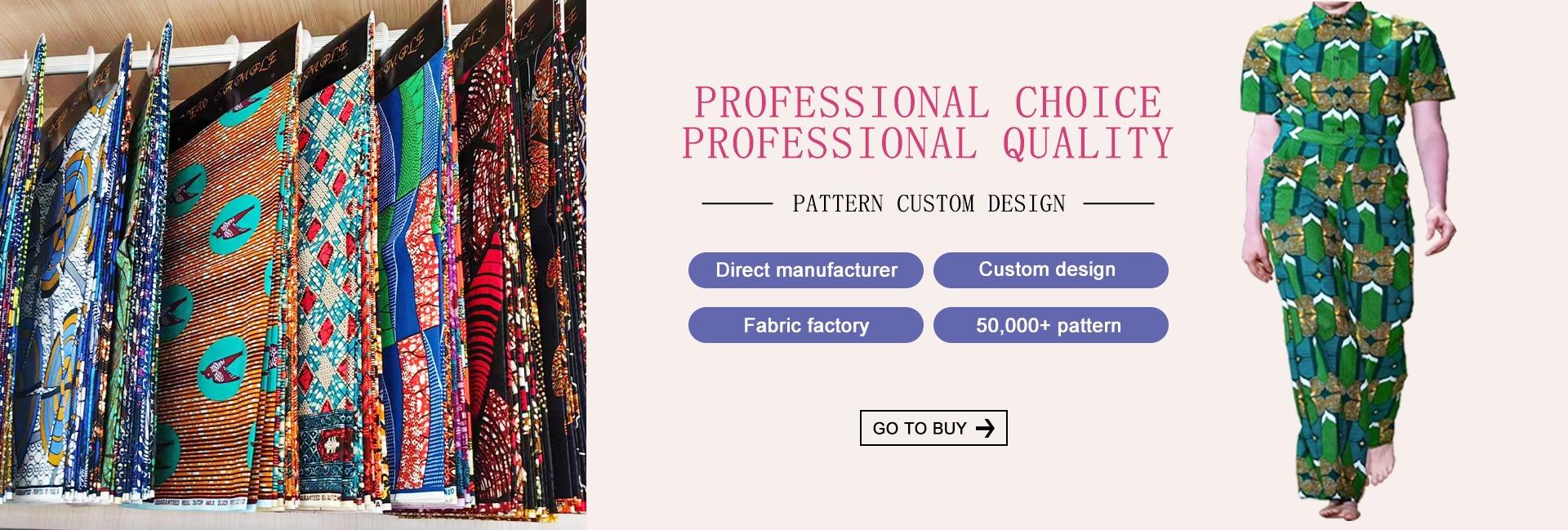Viewport: 1568px width, 530px height.
Task: Click the PATTERN CUSTOM DESIGN subtitle
Action: tap(929, 203)
